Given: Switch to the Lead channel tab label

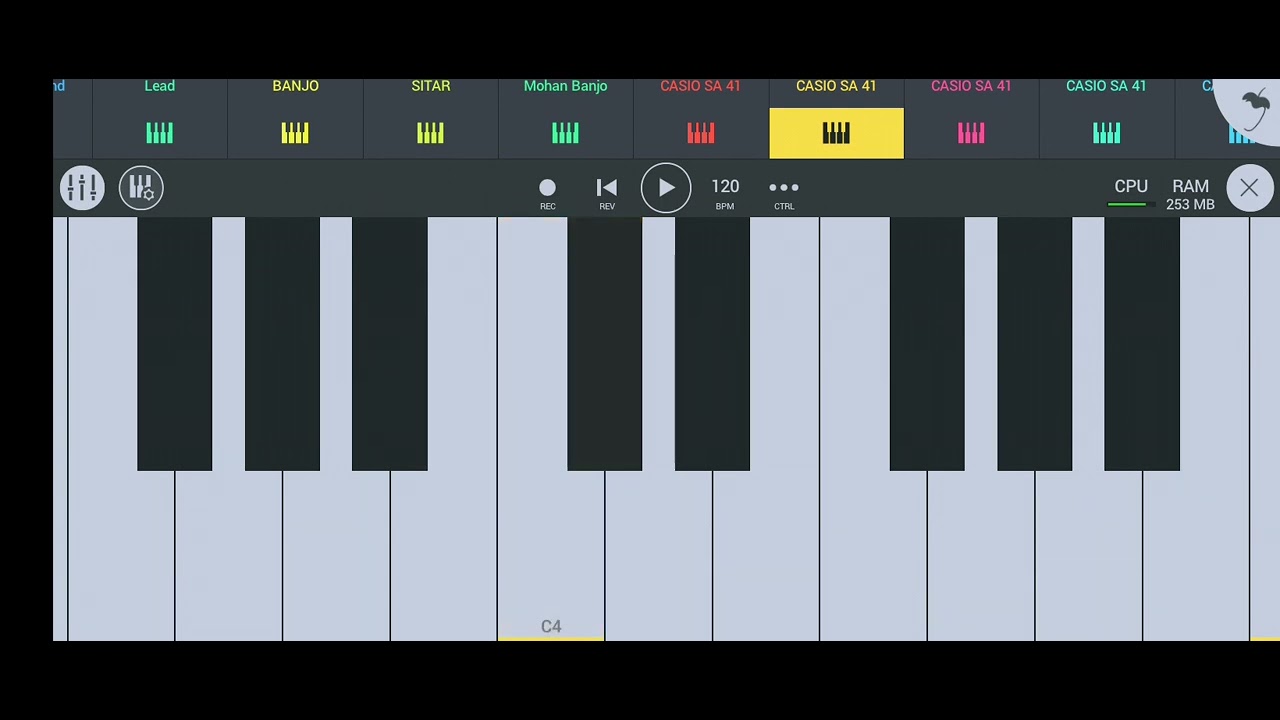Looking at the screenshot, I should coord(160,86).
